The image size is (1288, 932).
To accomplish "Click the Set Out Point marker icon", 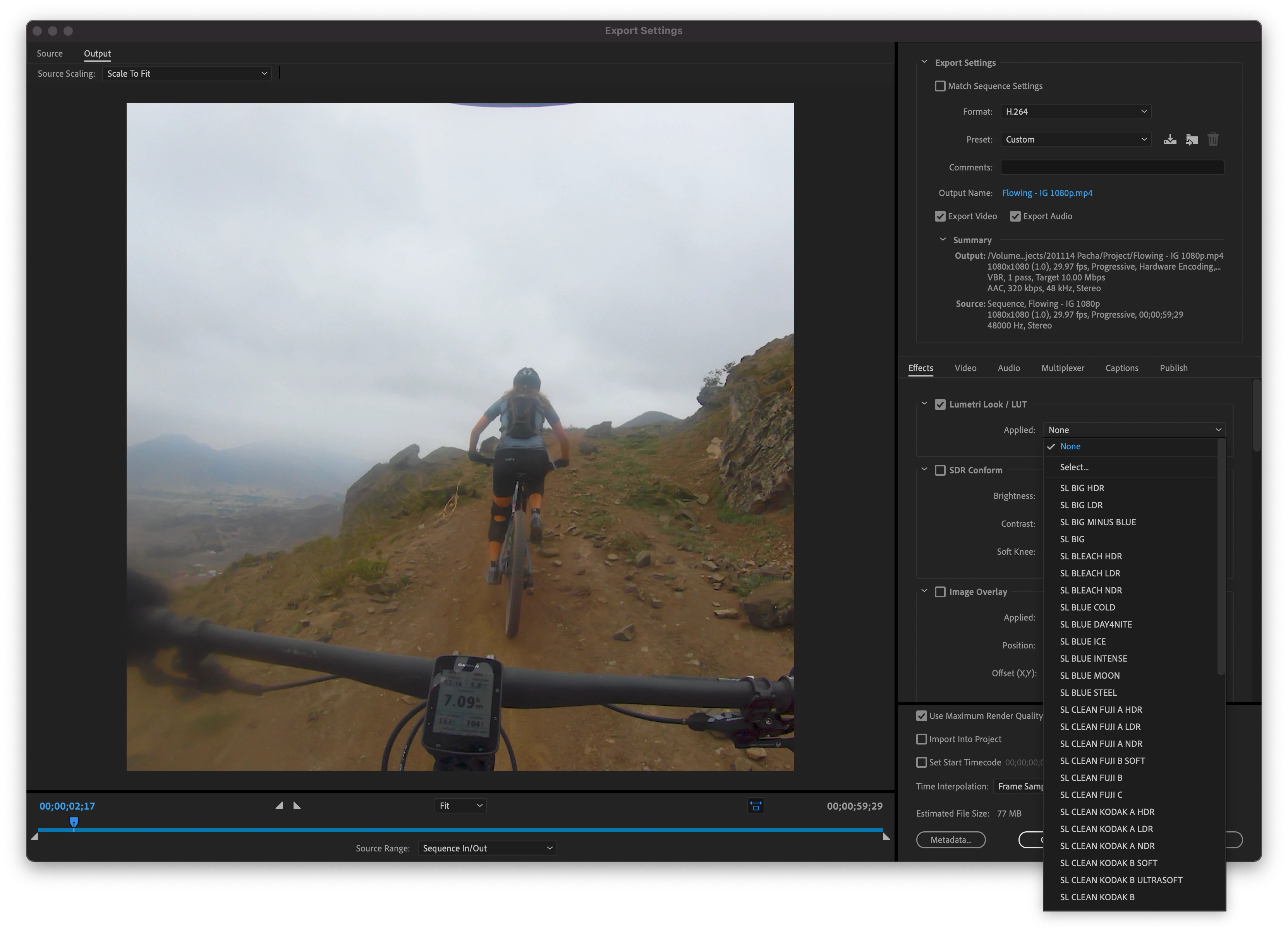I will point(297,805).
